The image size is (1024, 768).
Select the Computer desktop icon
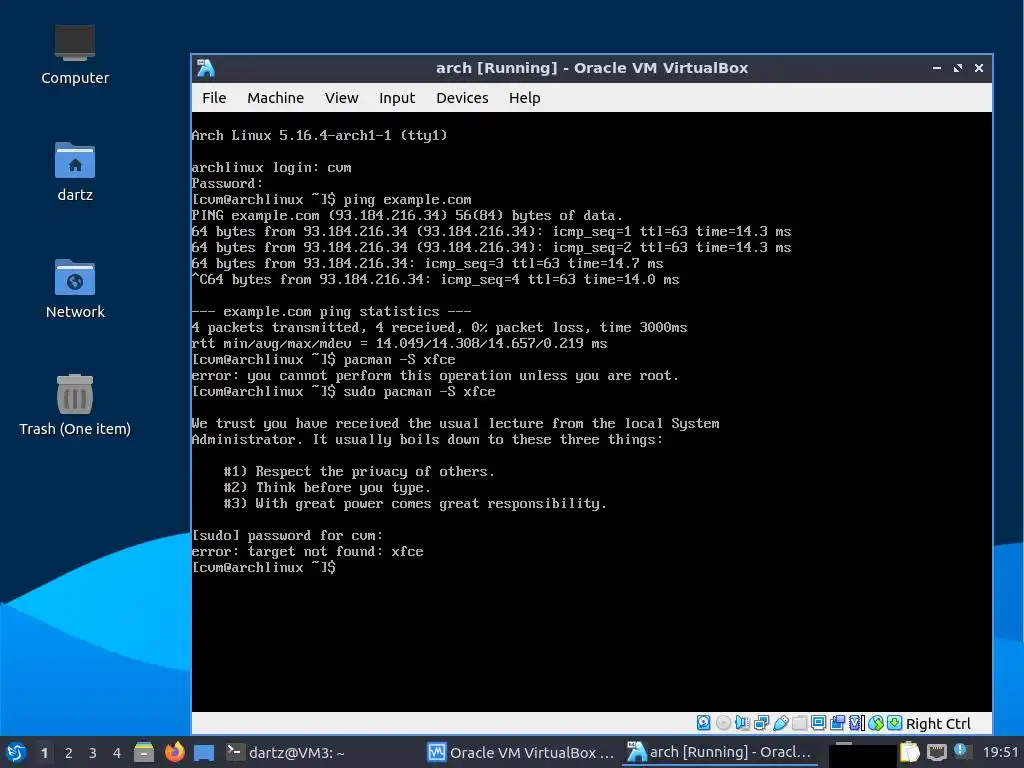pos(75,55)
